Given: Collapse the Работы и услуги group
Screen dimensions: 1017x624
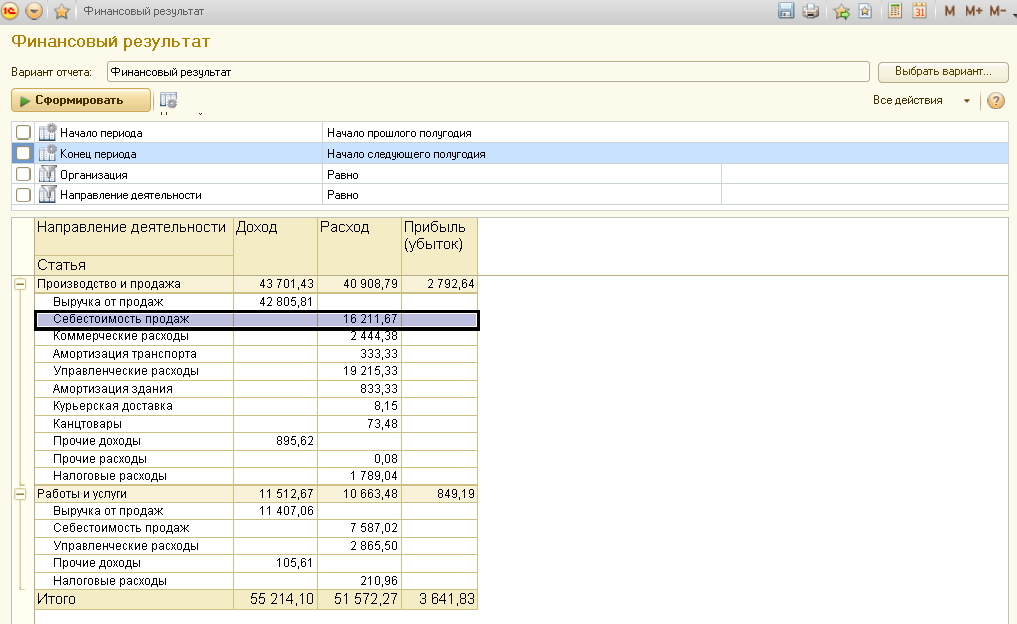Looking at the screenshot, I should (19, 493).
